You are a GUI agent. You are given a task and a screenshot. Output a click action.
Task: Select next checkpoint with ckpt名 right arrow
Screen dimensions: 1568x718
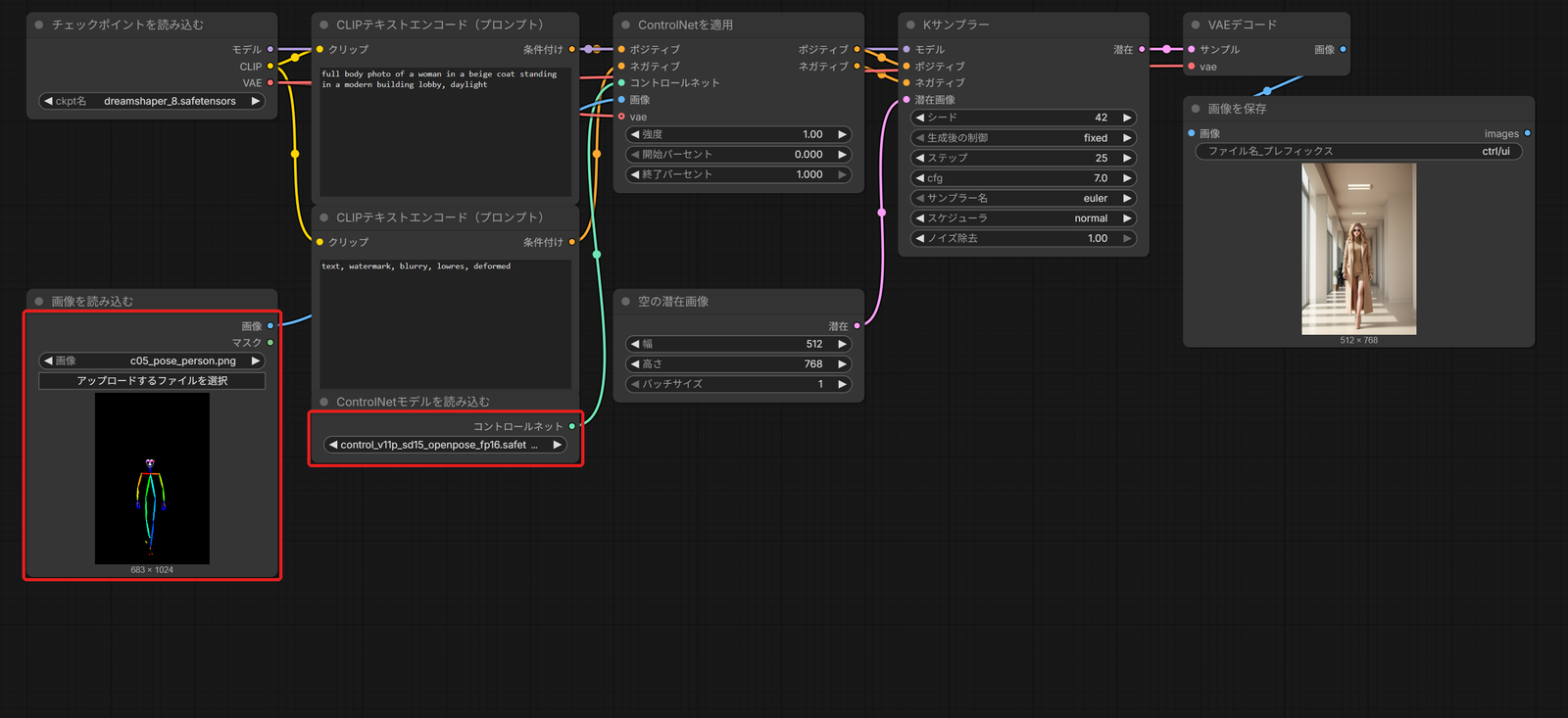[256, 101]
